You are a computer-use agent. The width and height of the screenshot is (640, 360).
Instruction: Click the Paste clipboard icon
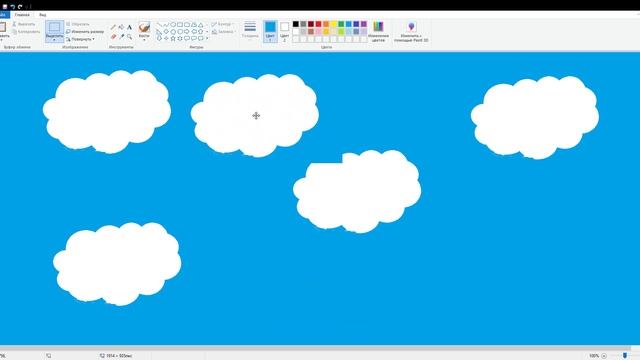[x=2, y=27]
